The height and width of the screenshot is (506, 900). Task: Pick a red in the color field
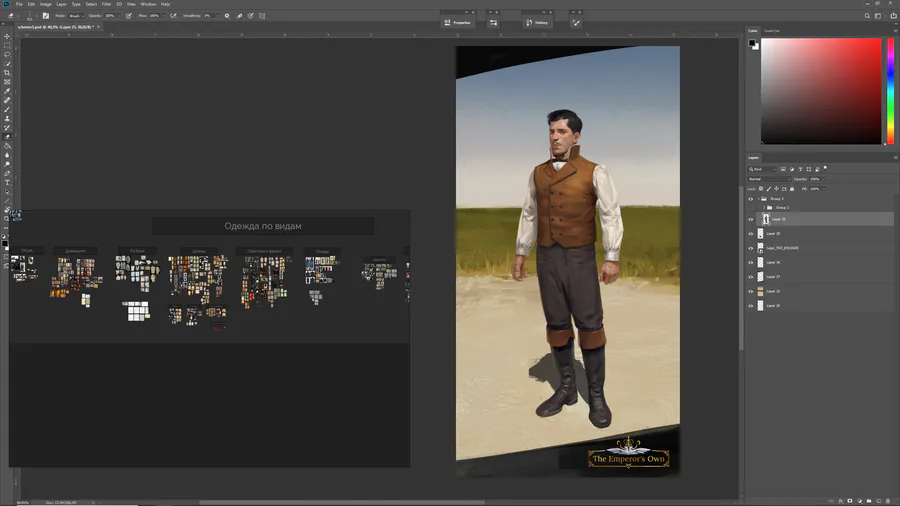pyautogui.click(x=821, y=91)
